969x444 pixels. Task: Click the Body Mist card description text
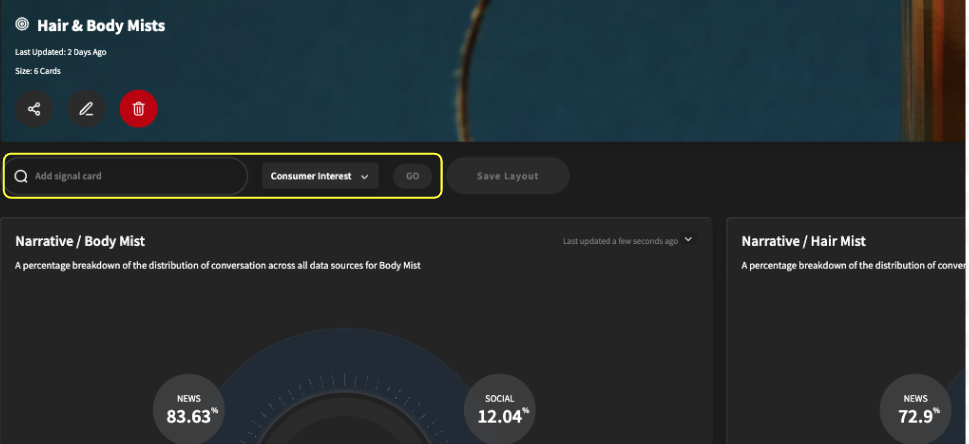[x=218, y=265]
